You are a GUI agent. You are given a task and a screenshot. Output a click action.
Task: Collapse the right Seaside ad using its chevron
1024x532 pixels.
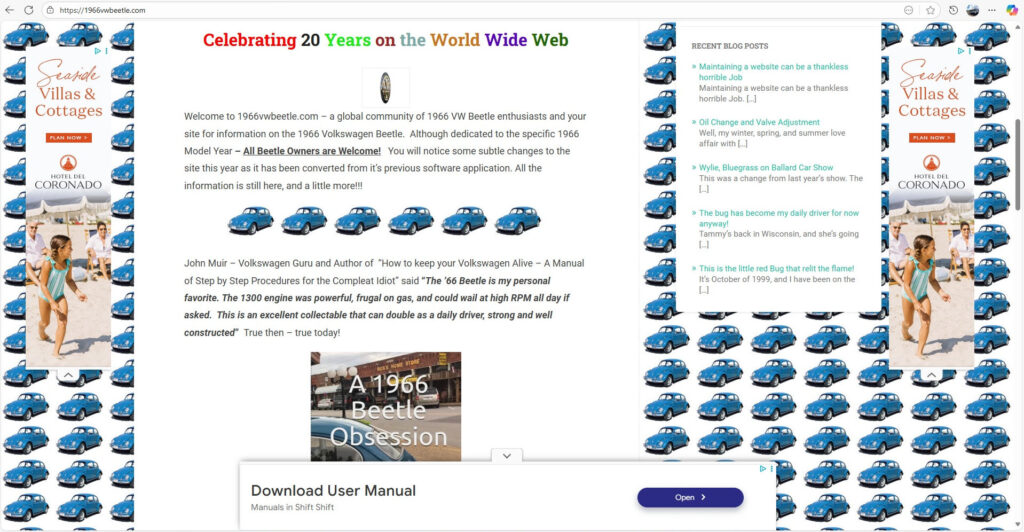[x=931, y=375]
